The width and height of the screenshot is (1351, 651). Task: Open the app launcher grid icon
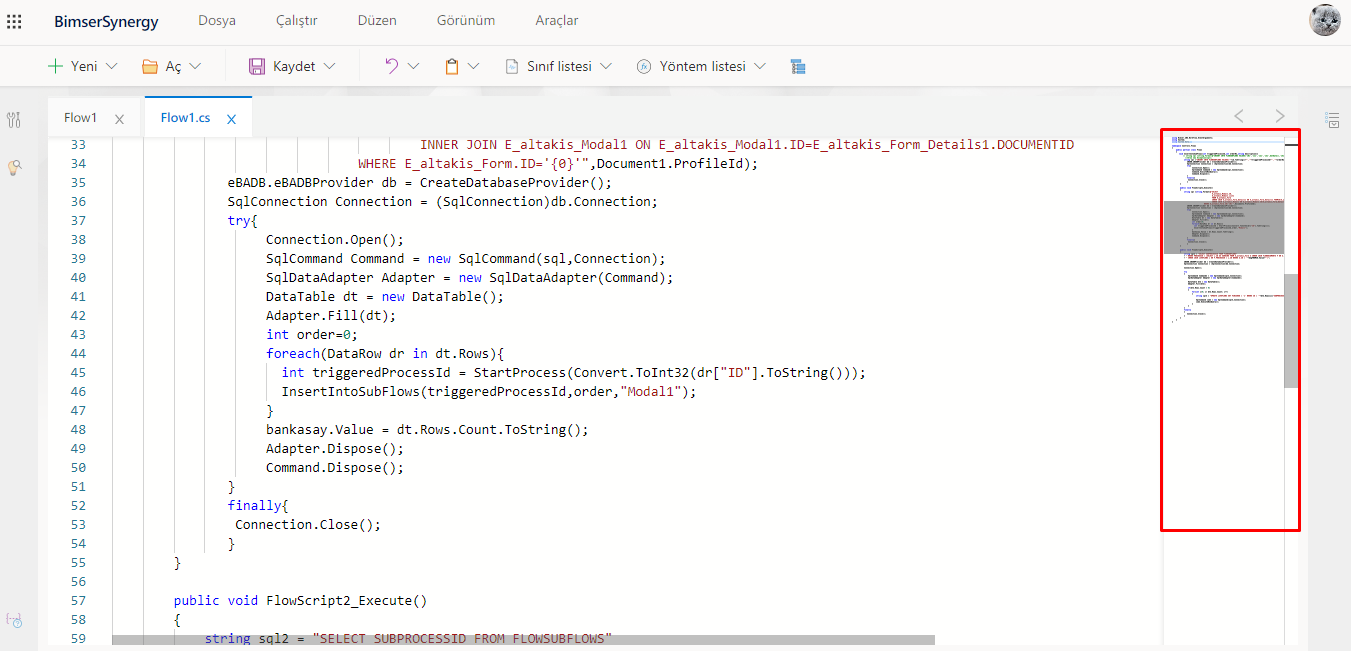click(x=14, y=21)
